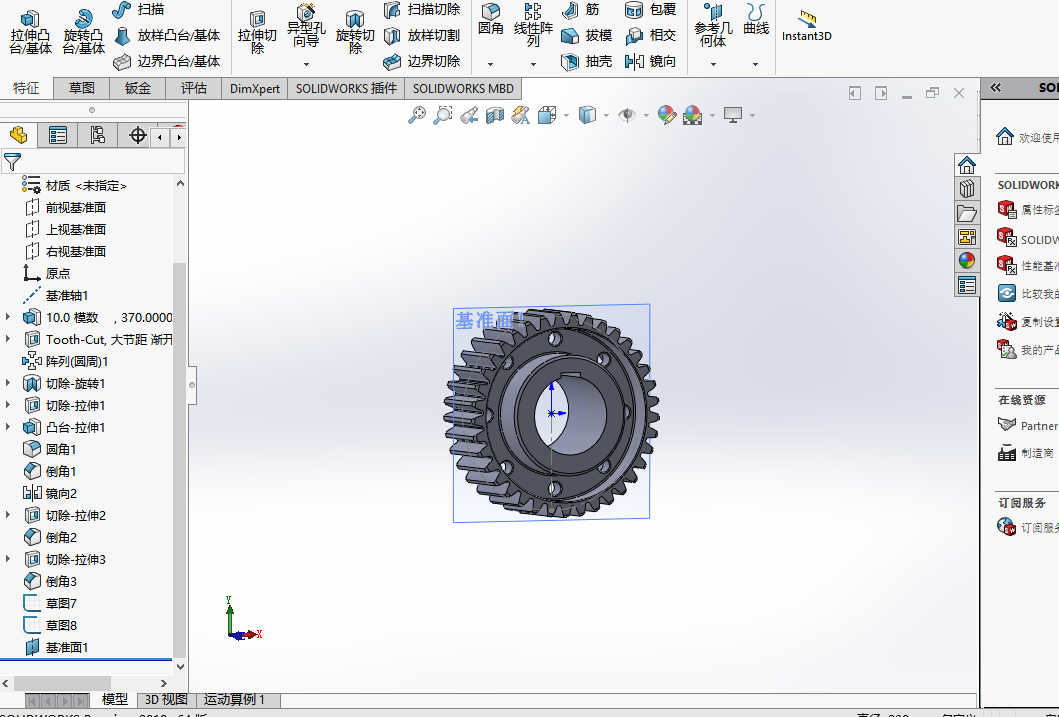Click the 拔模 draft tool
Image resolution: width=1059 pixels, height=717 pixels.
pos(586,35)
